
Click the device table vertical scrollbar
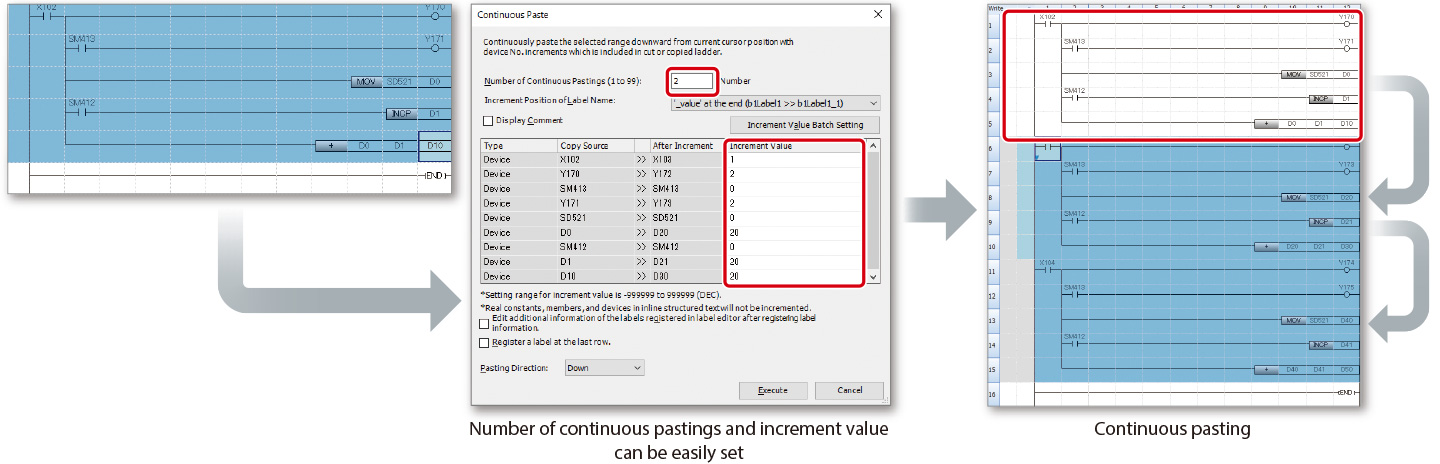click(x=874, y=210)
